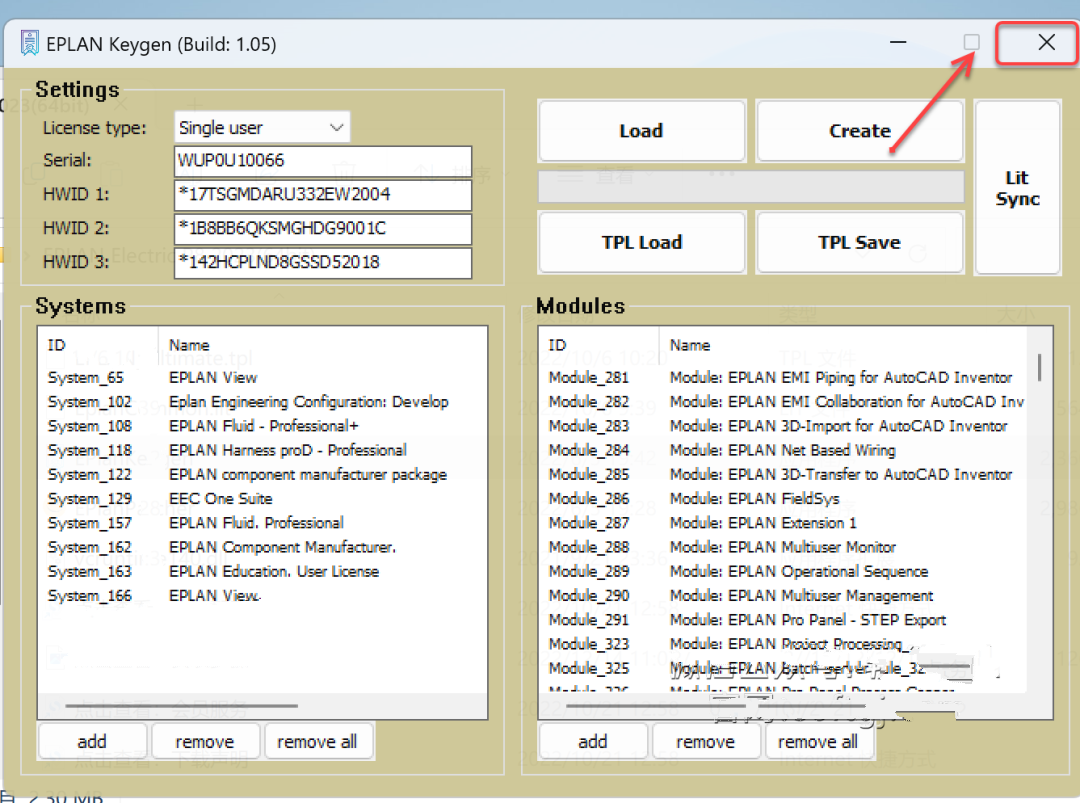Viewport: 1080px width, 803px height.
Task: Select System_65 EPLAN View row
Action: pos(262,377)
